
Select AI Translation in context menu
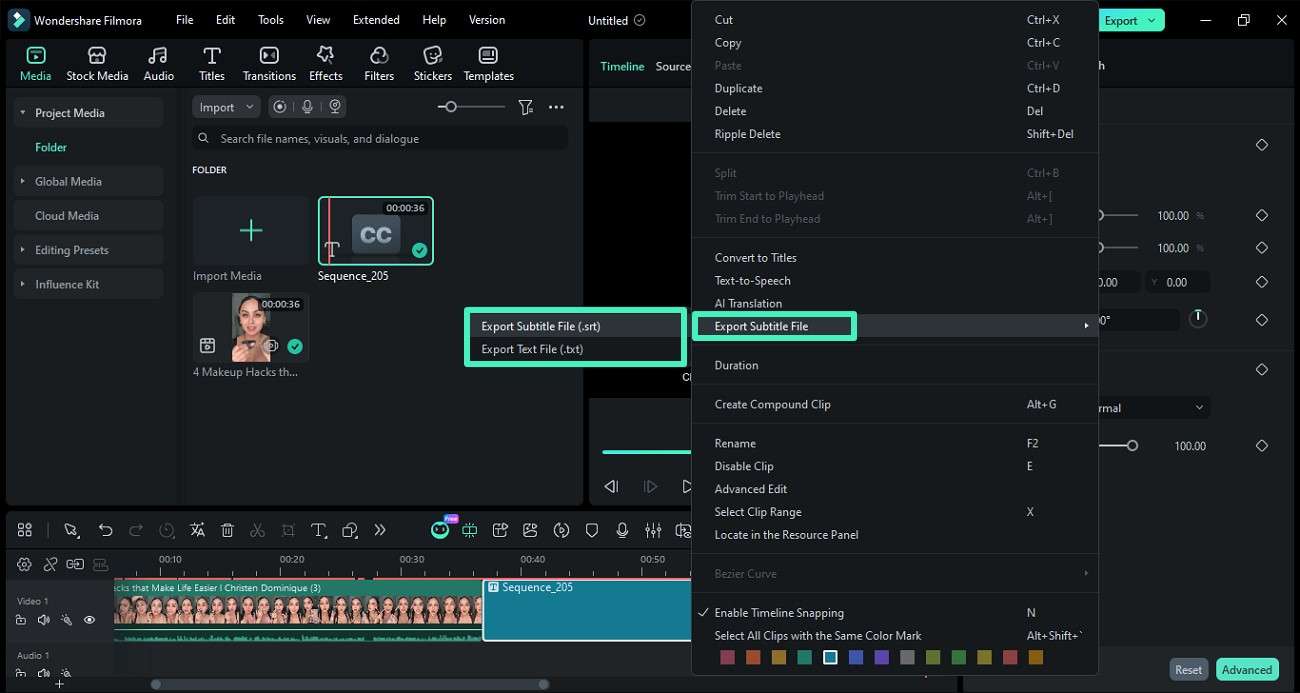coord(748,303)
